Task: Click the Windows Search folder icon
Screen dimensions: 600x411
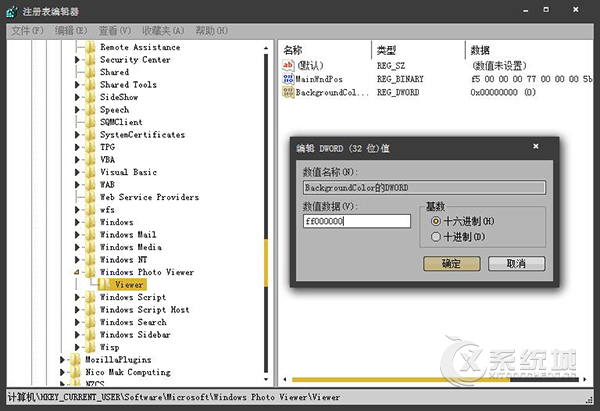Action: [90, 322]
